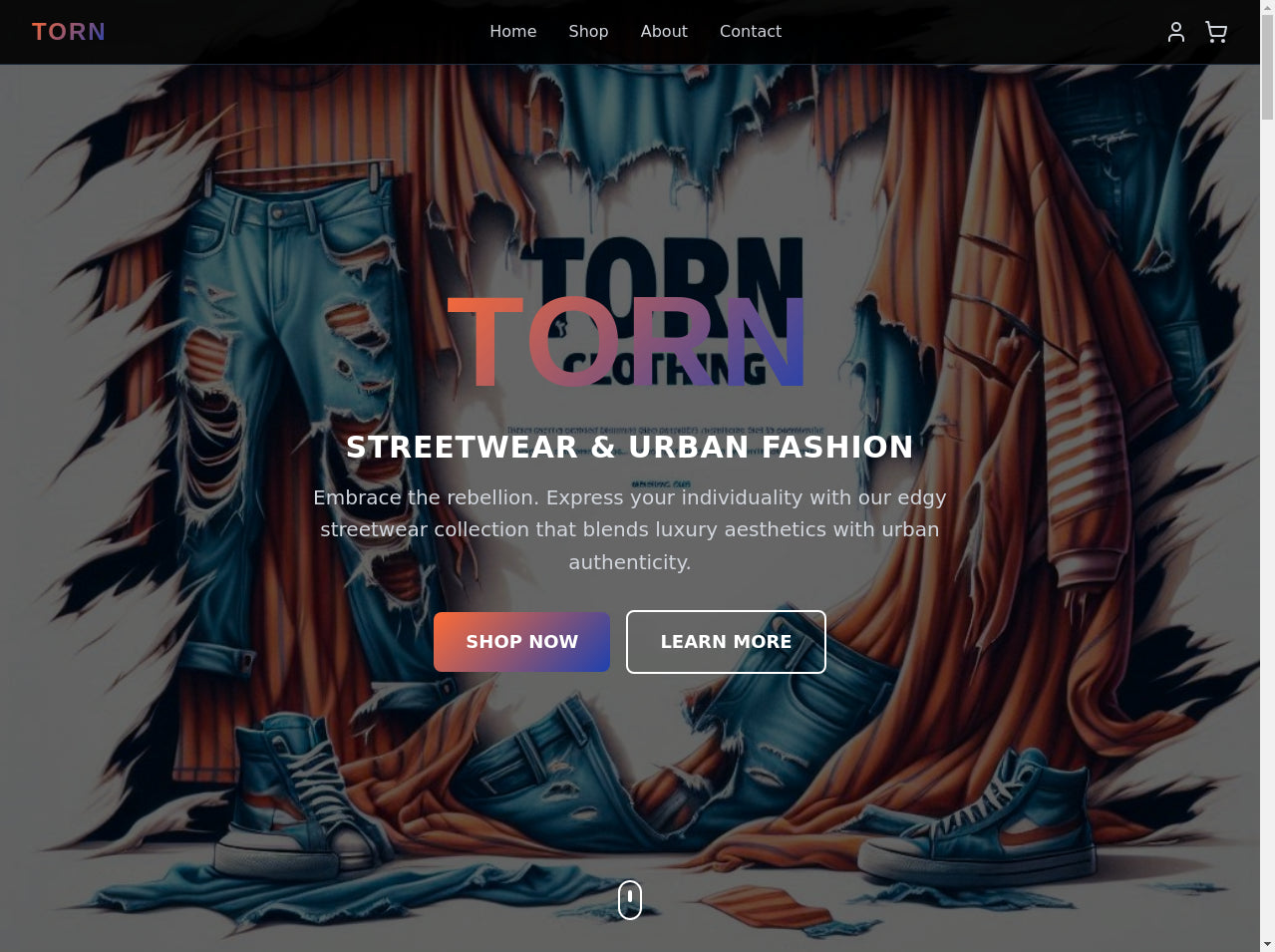The height and width of the screenshot is (952, 1275).
Task: Click the scrollbar down arrow
Action: (x=1267, y=944)
